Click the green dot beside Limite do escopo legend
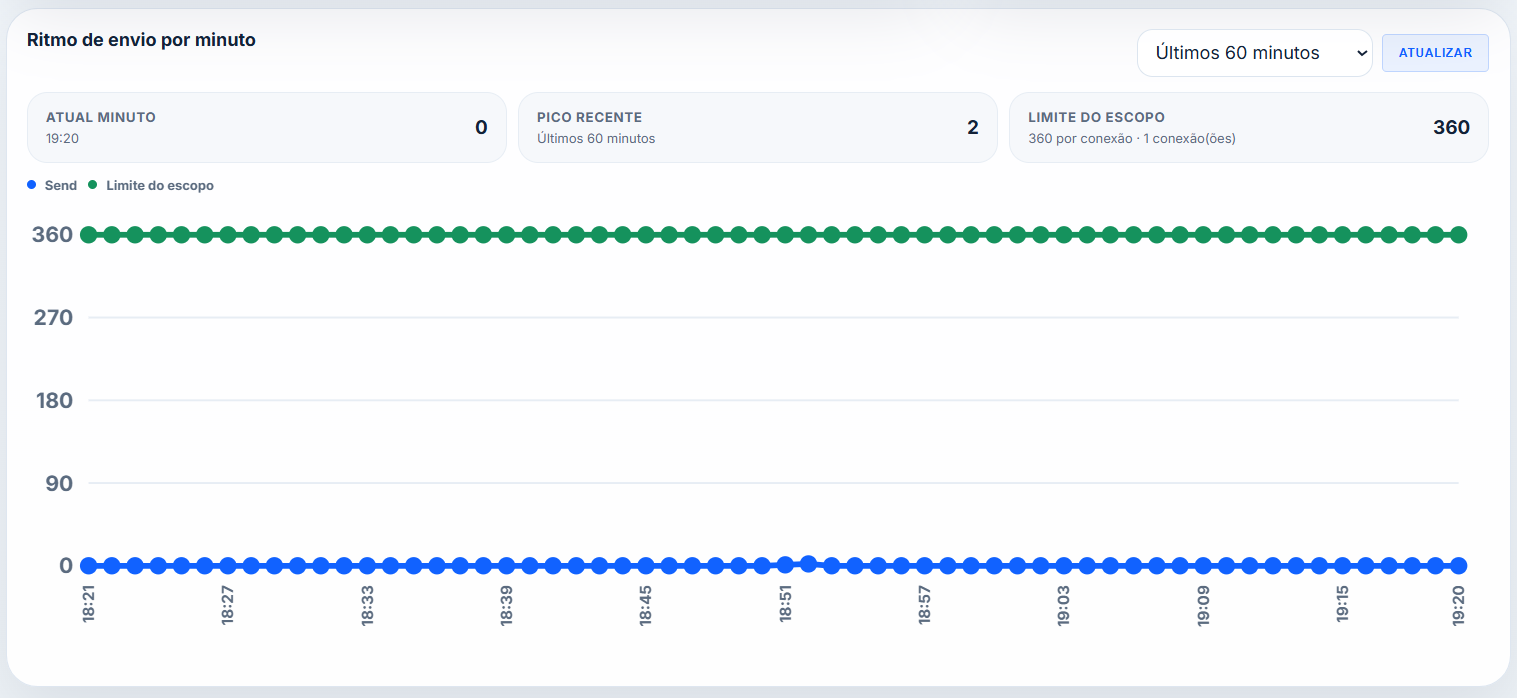Screen dimensions: 1517x698 (x=93, y=185)
